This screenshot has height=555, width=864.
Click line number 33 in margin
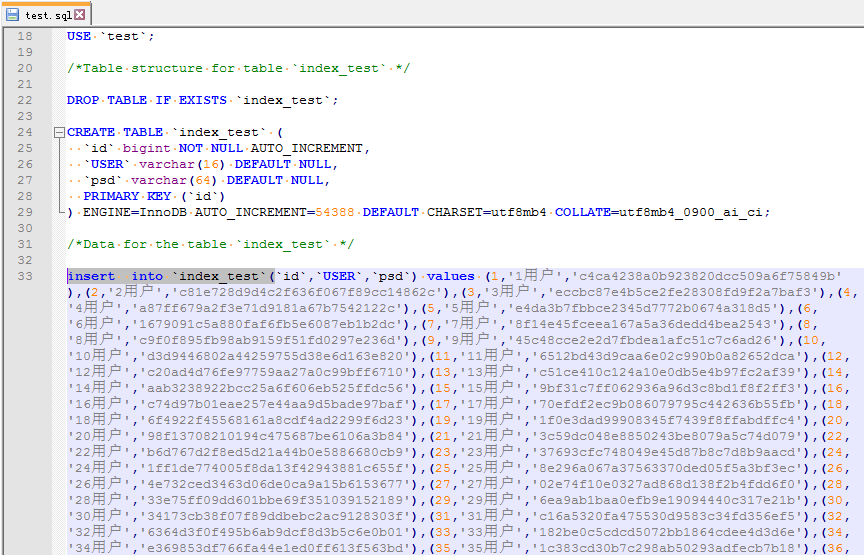[x=25, y=276]
